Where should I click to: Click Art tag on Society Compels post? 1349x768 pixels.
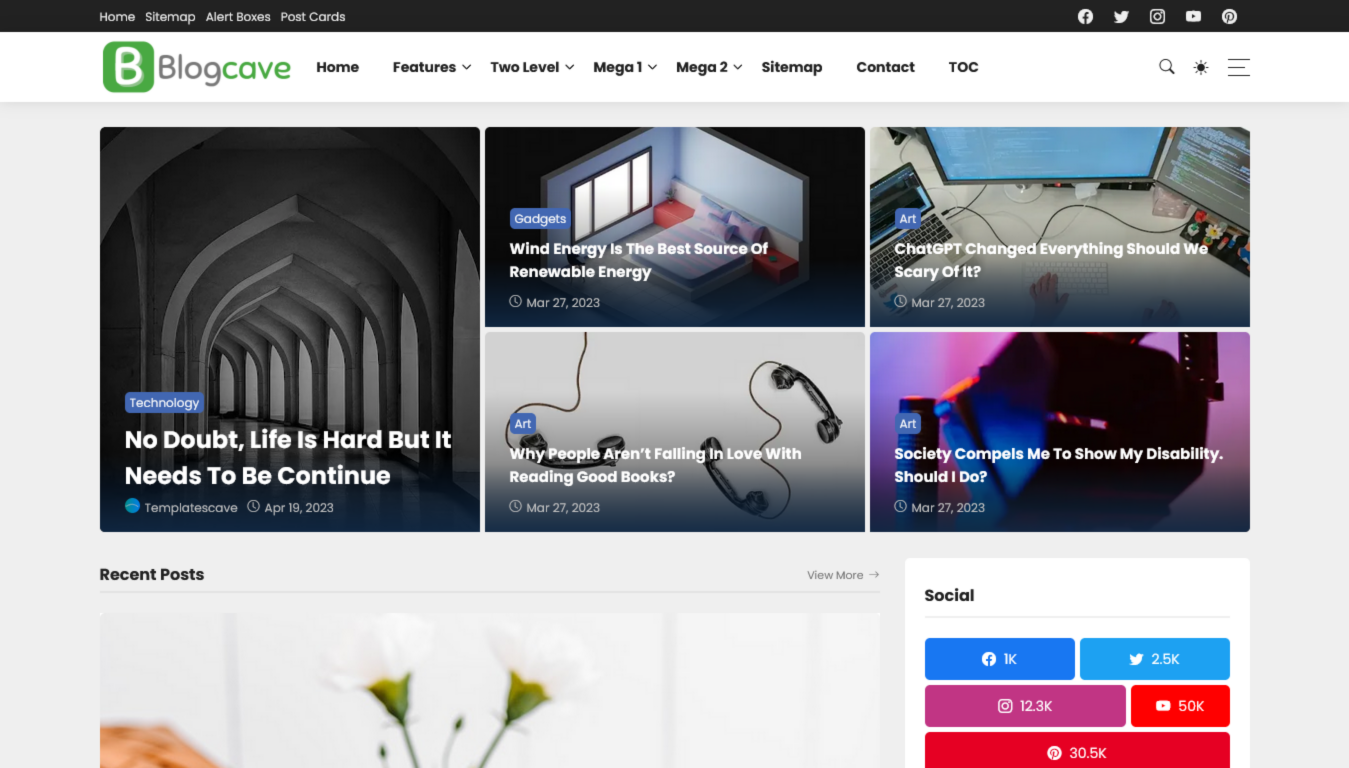[x=907, y=423]
